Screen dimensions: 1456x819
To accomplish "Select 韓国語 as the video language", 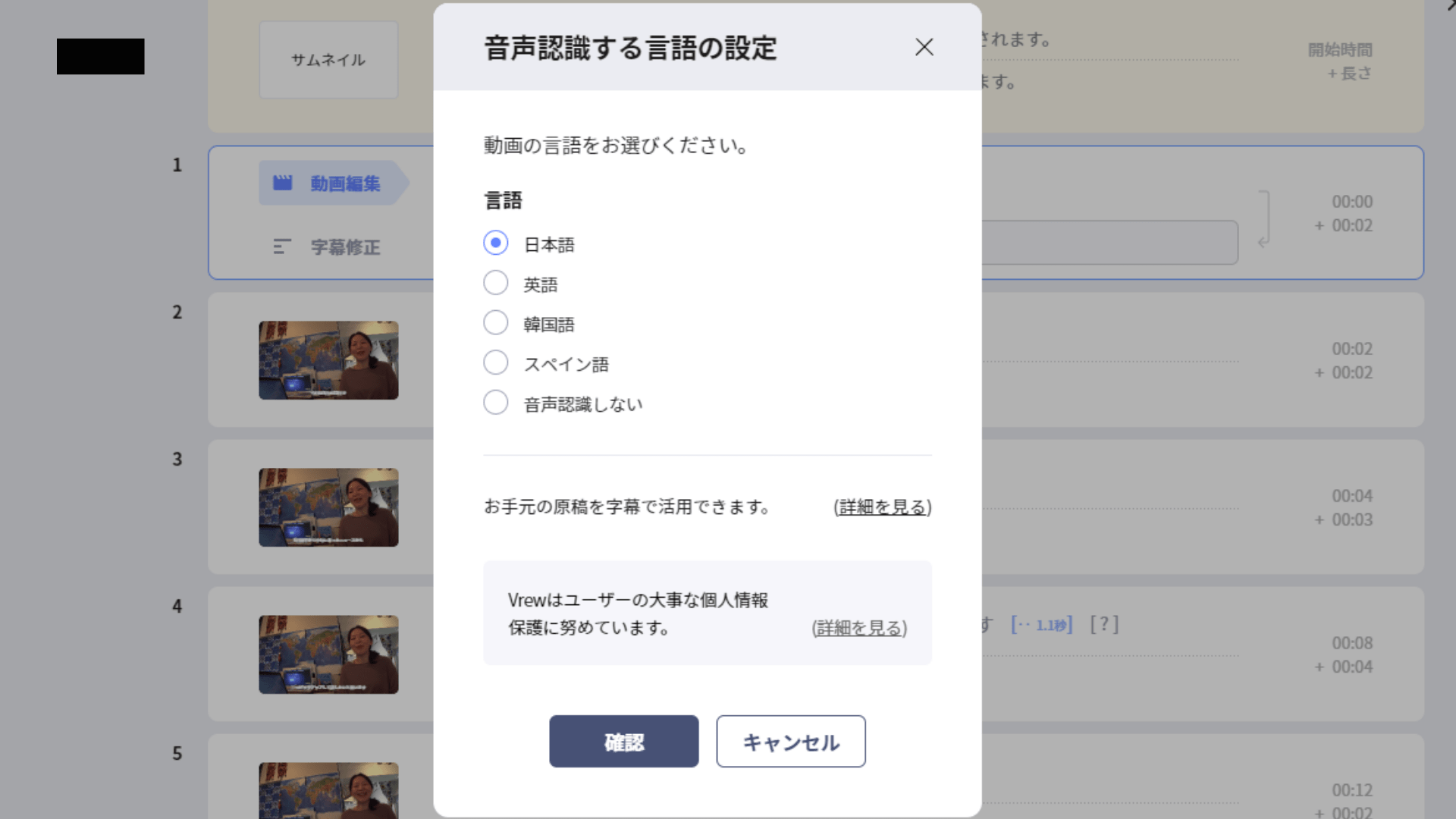I will pos(496,323).
